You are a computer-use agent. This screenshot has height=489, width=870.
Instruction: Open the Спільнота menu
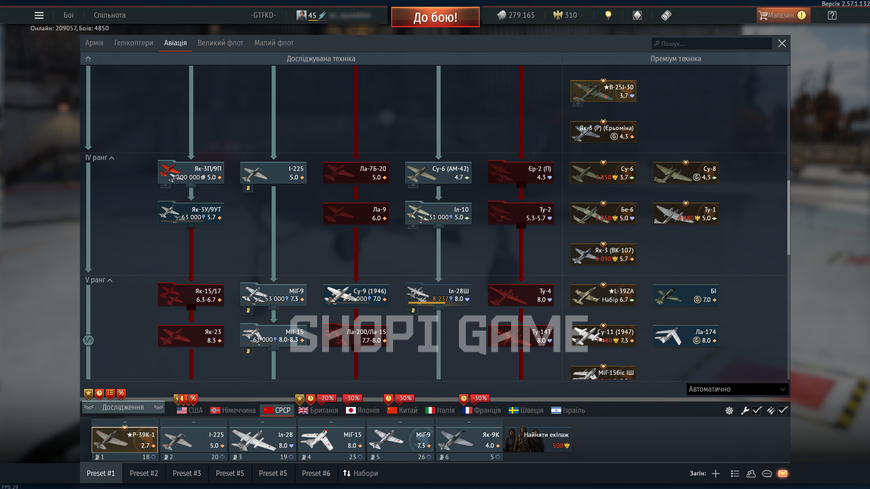click(x=109, y=16)
